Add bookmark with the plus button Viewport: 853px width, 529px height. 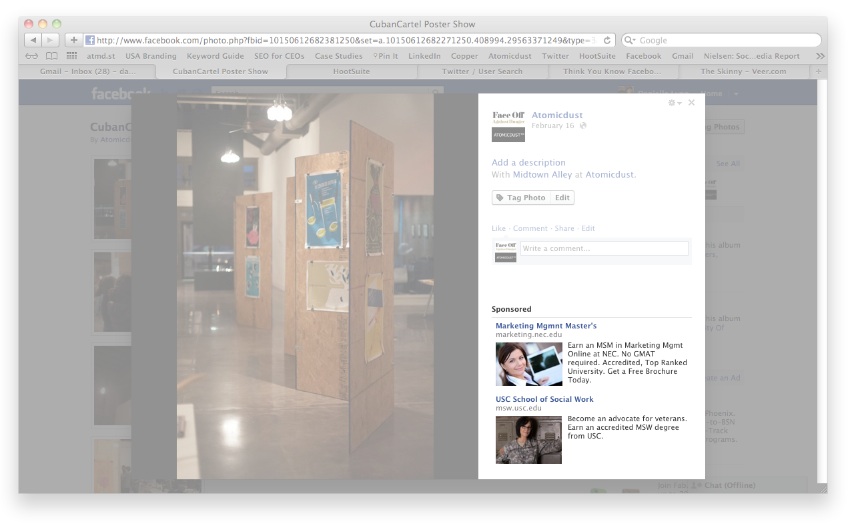[73, 40]
